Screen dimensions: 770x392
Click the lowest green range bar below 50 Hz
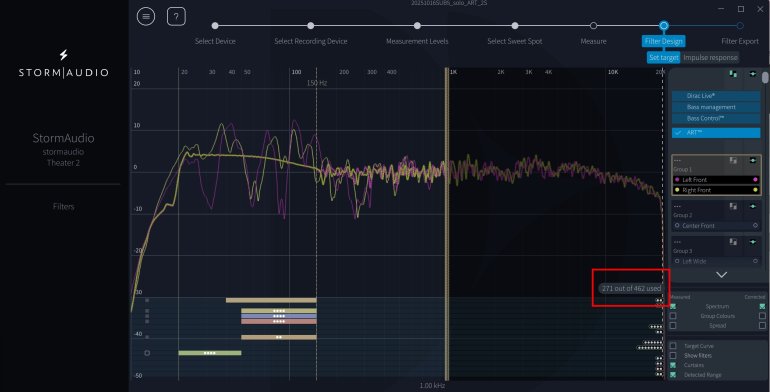(x=210, y=353)
